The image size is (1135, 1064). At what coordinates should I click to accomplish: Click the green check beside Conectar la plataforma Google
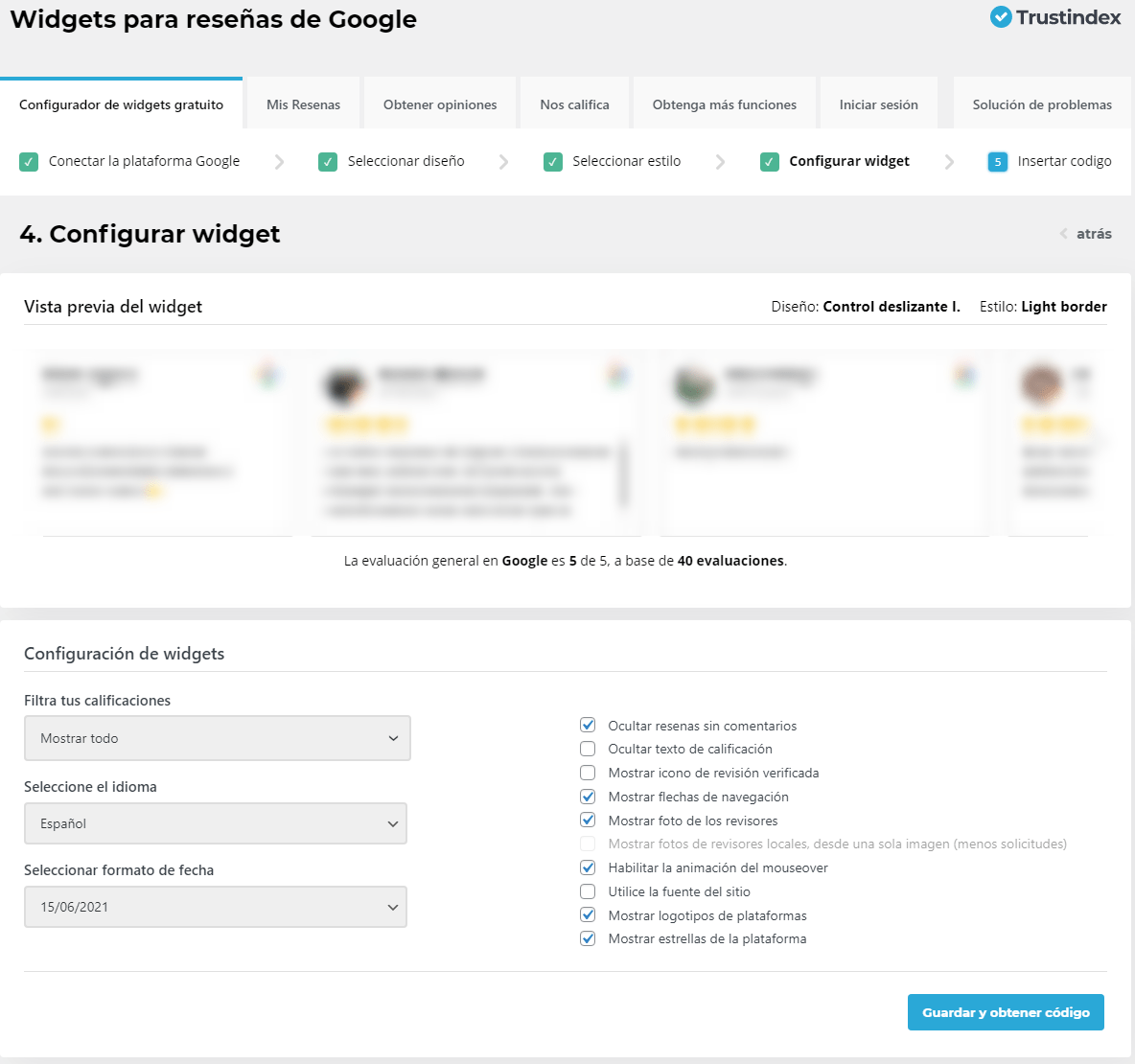(29, 162)
